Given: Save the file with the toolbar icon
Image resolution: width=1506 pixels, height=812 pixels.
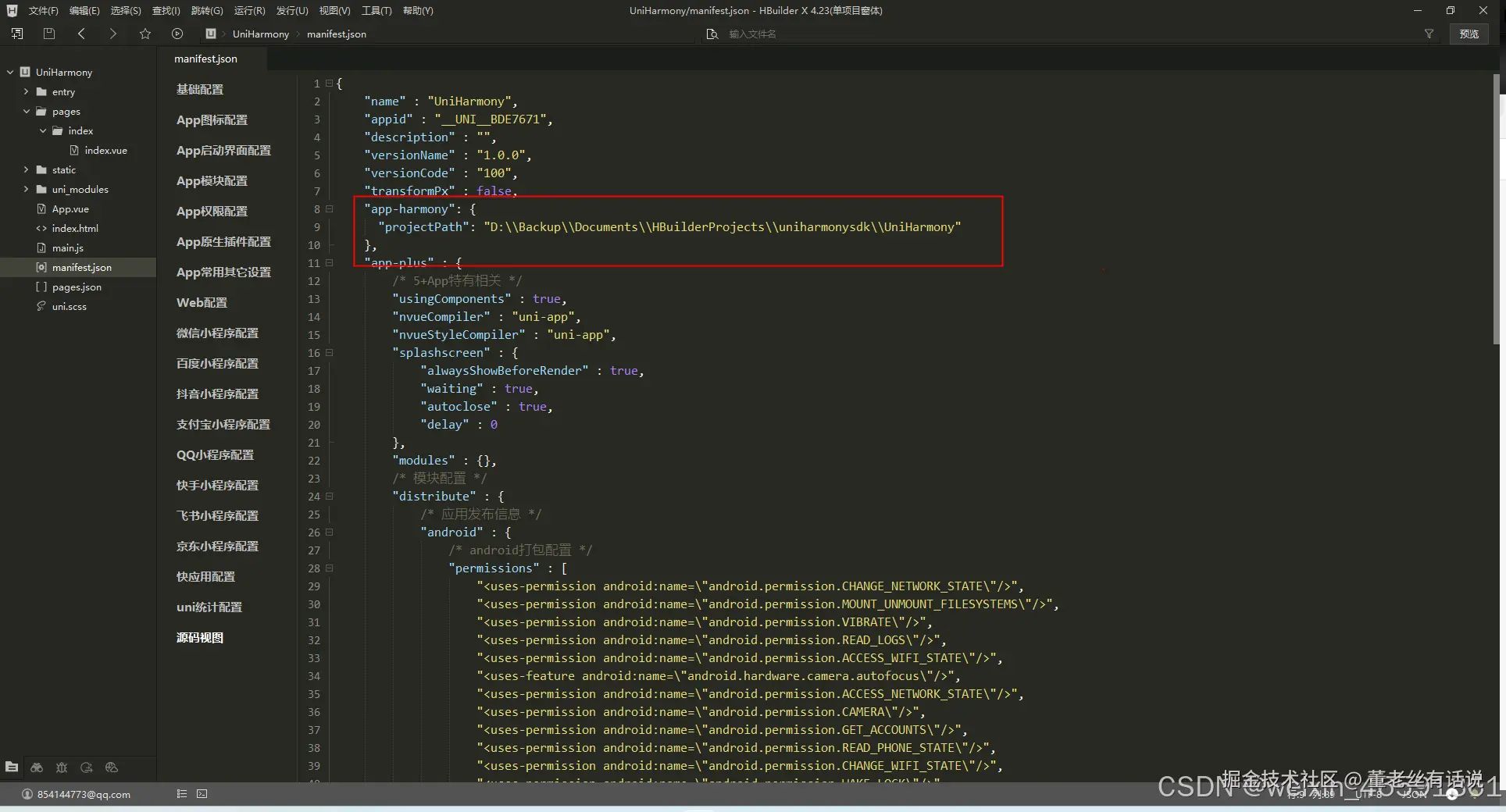Looking at the screenshot, I should [x=49, y=34].
